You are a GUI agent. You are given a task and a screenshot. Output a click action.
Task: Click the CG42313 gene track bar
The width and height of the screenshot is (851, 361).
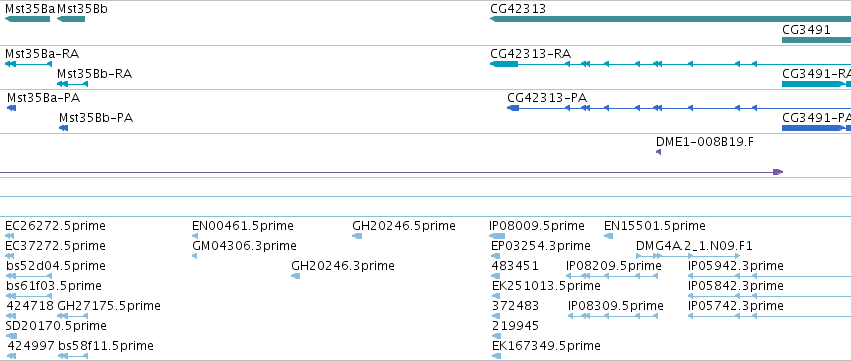670,19
